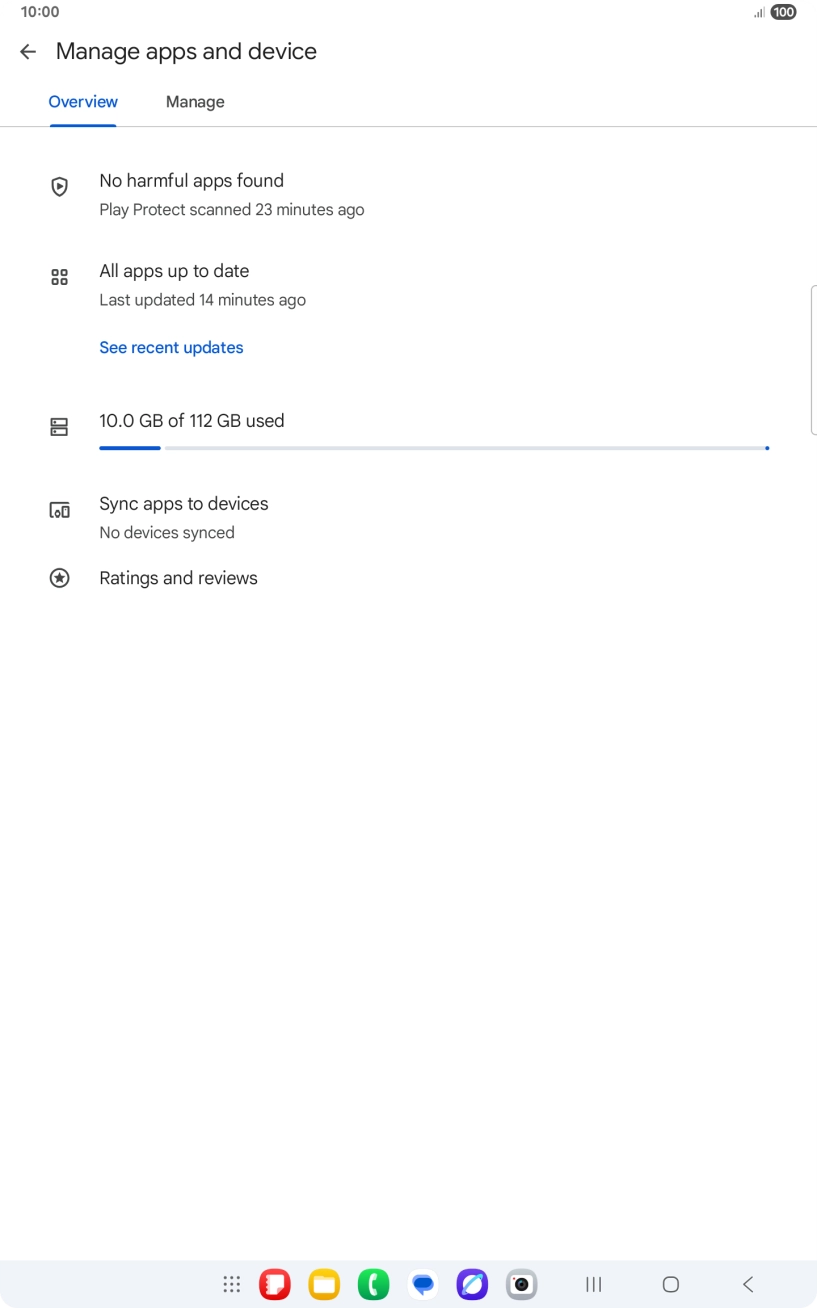
Task: Open the See recent updates link
Action: [171, 348]
